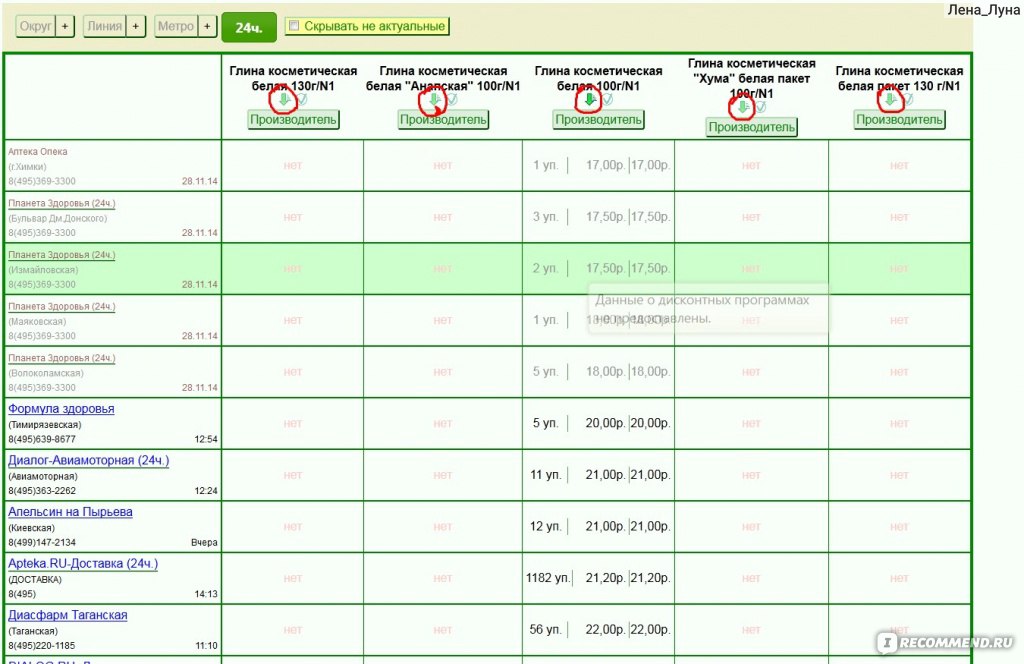Click the checkmark icon under Глина "Хума" белая пакет

(x=760, y=106)
